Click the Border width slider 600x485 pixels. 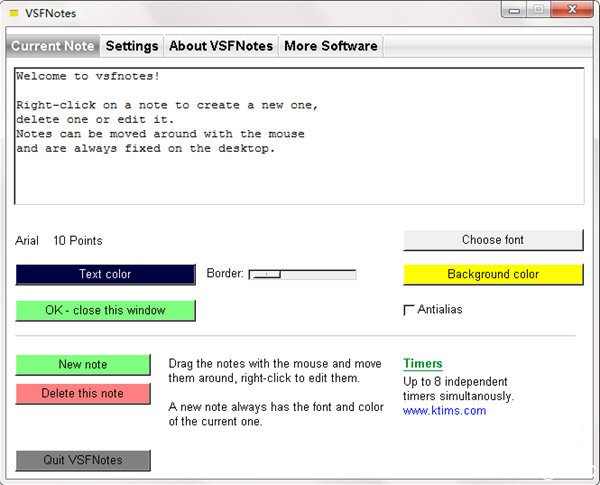pos(302,274)
